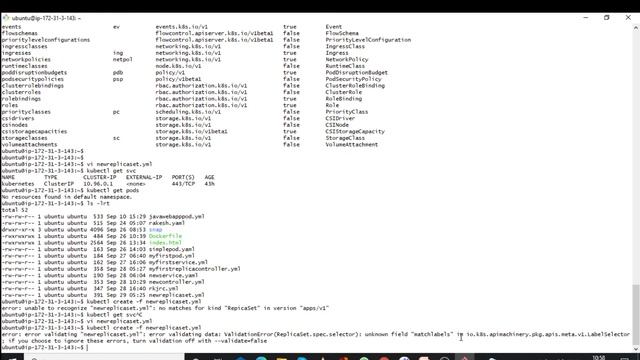
Task: Click 'priorityclasses' resource name
Action: pyautogui.click(x=26, y=112)
